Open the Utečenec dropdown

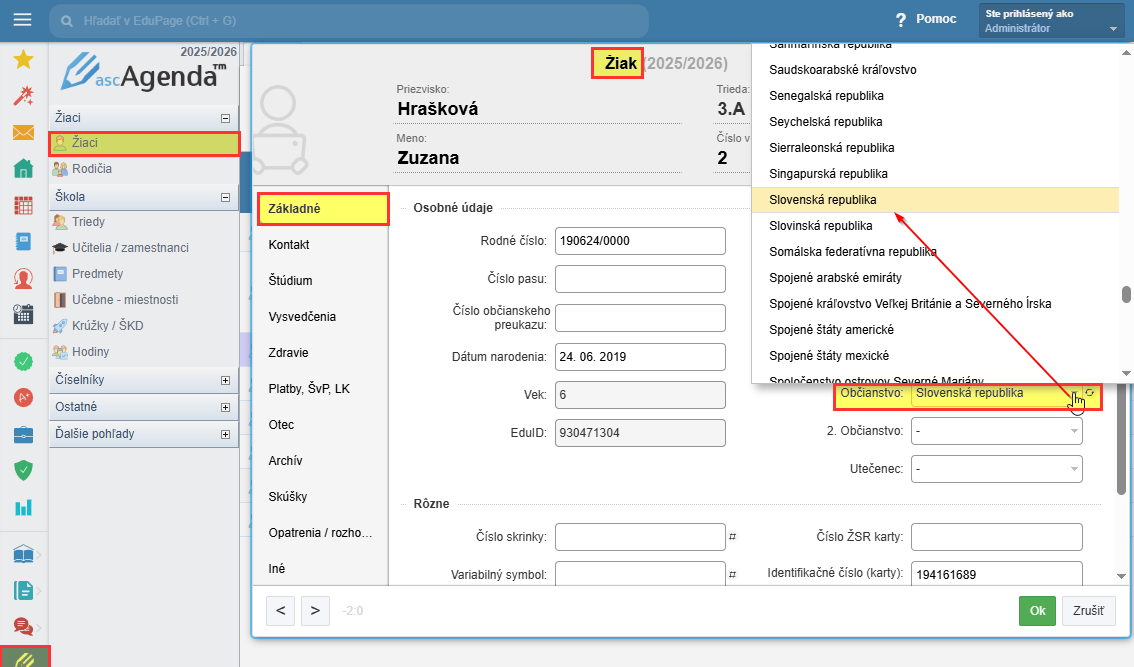click(x=996, y=468)
